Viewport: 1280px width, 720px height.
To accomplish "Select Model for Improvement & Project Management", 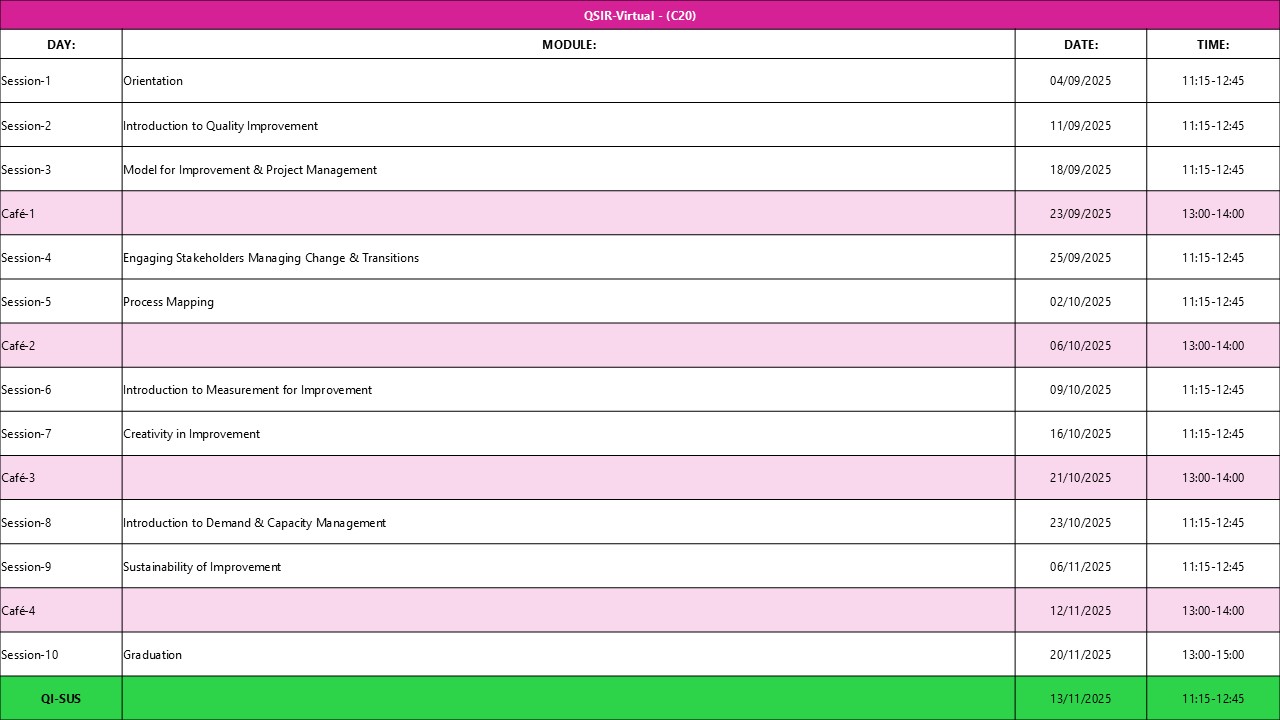I will (x=250, y=170).
